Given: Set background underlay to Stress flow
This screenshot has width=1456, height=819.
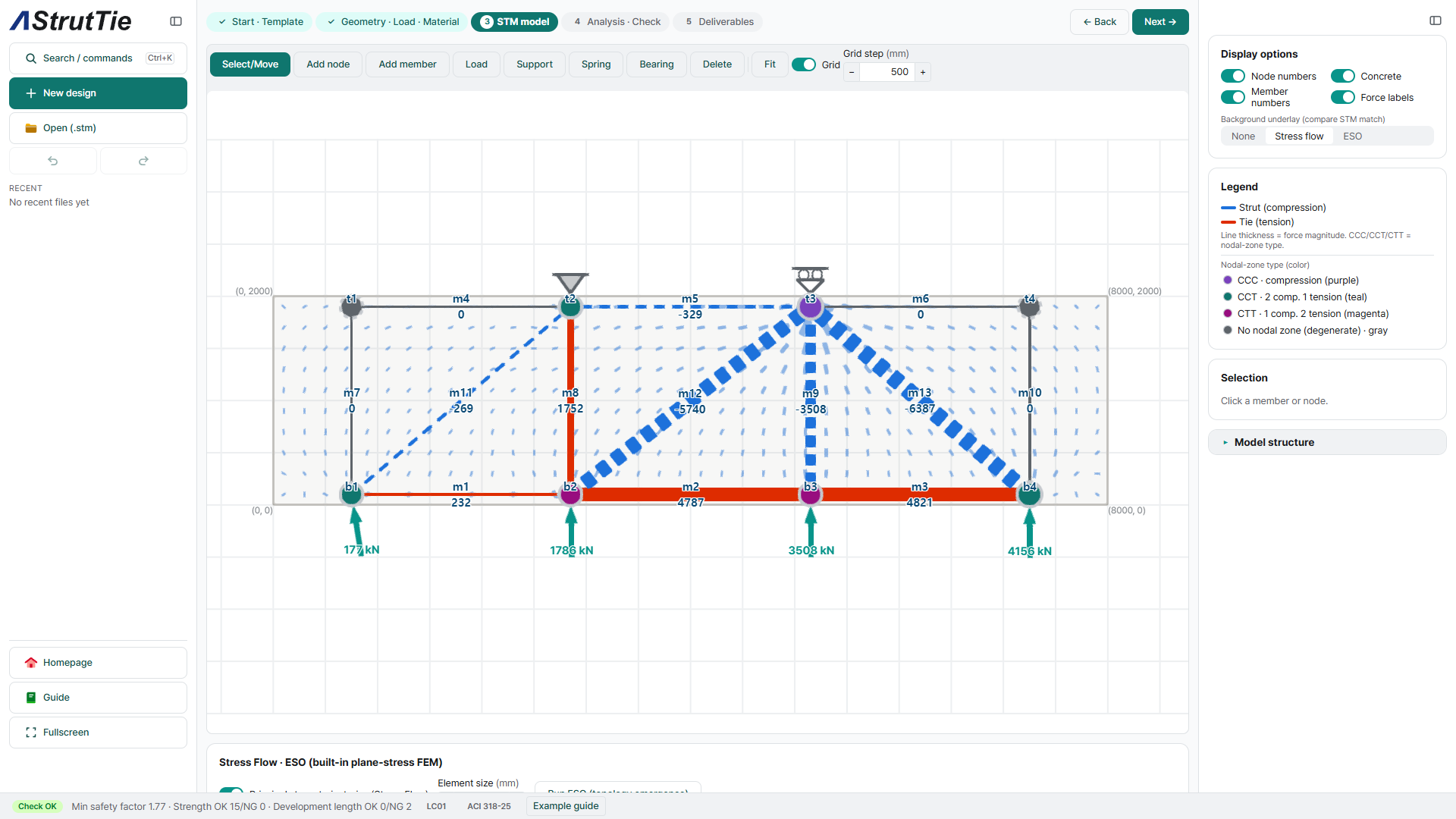Looking at the screenshot, I should (1299, 136).
